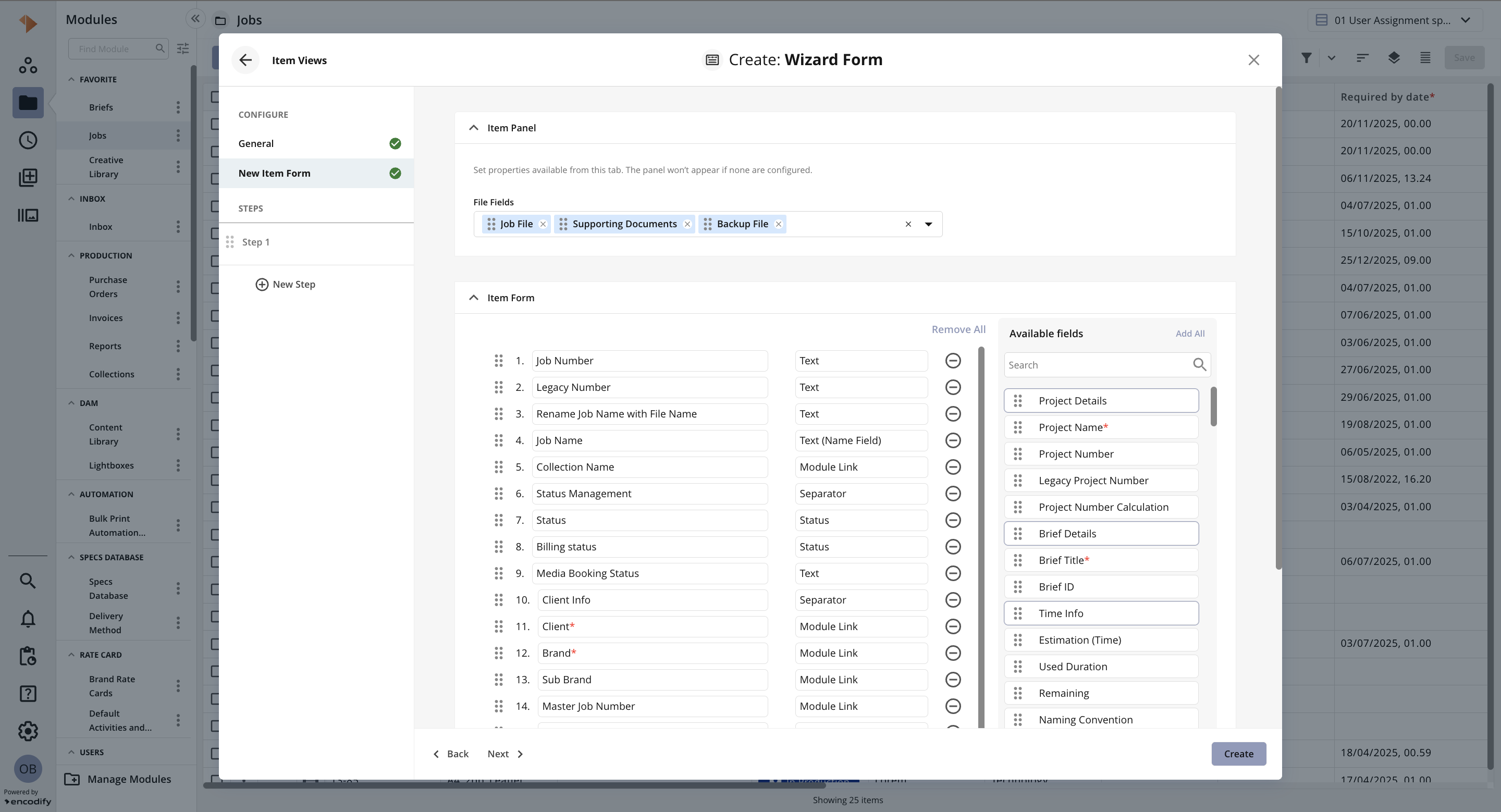Click the Find Module search field
Screen dimensions: 1501x812
(118, 48)
